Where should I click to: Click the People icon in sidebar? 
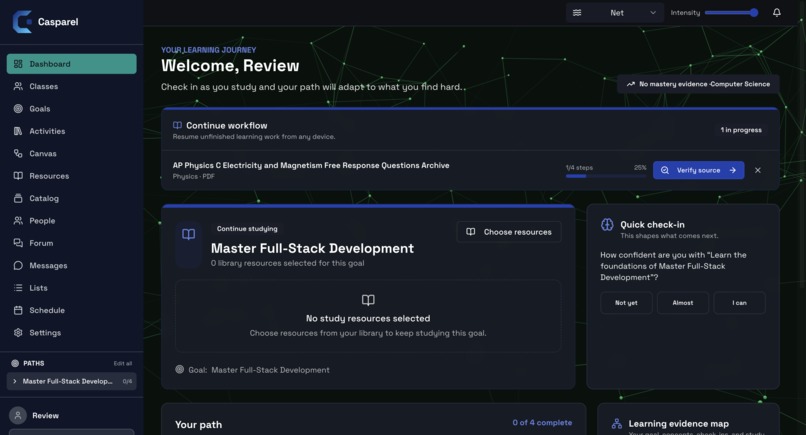point(18,221)
